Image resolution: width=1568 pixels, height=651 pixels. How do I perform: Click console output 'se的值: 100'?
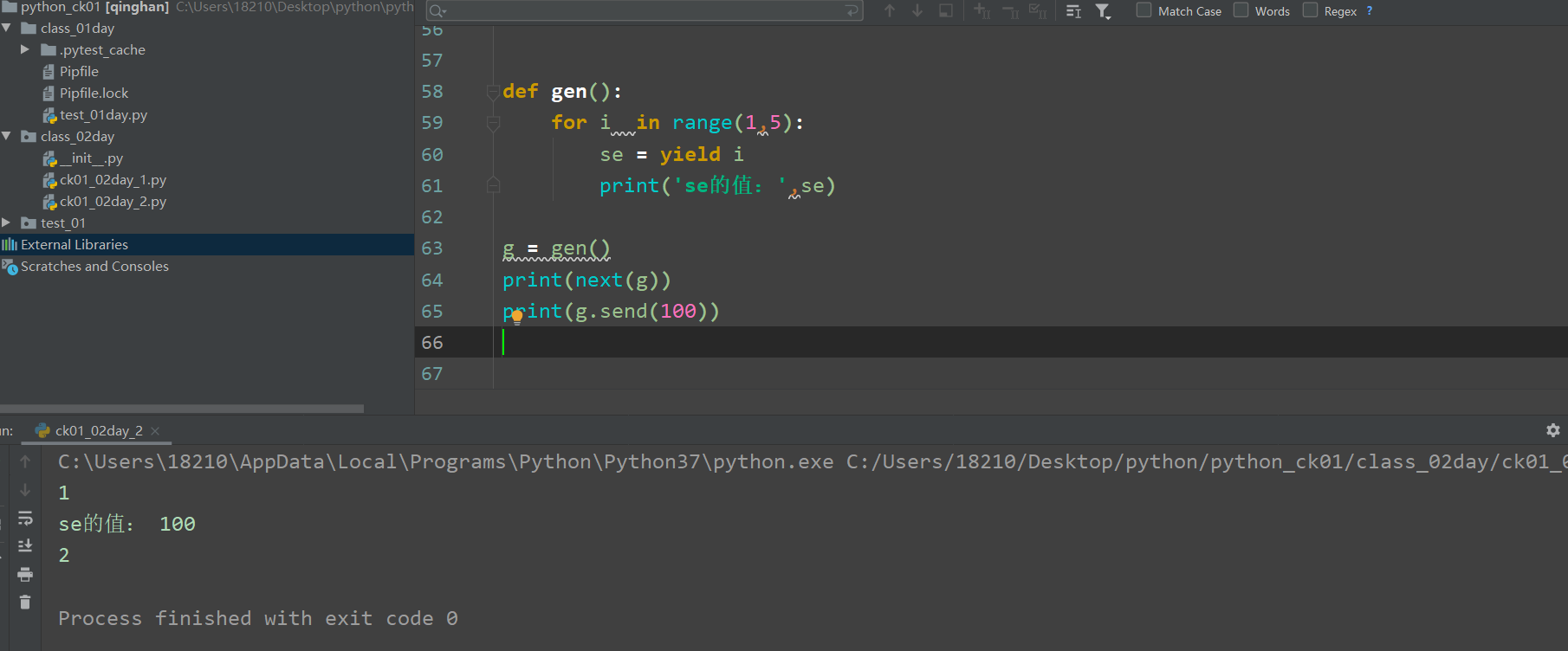coord(126,524)
